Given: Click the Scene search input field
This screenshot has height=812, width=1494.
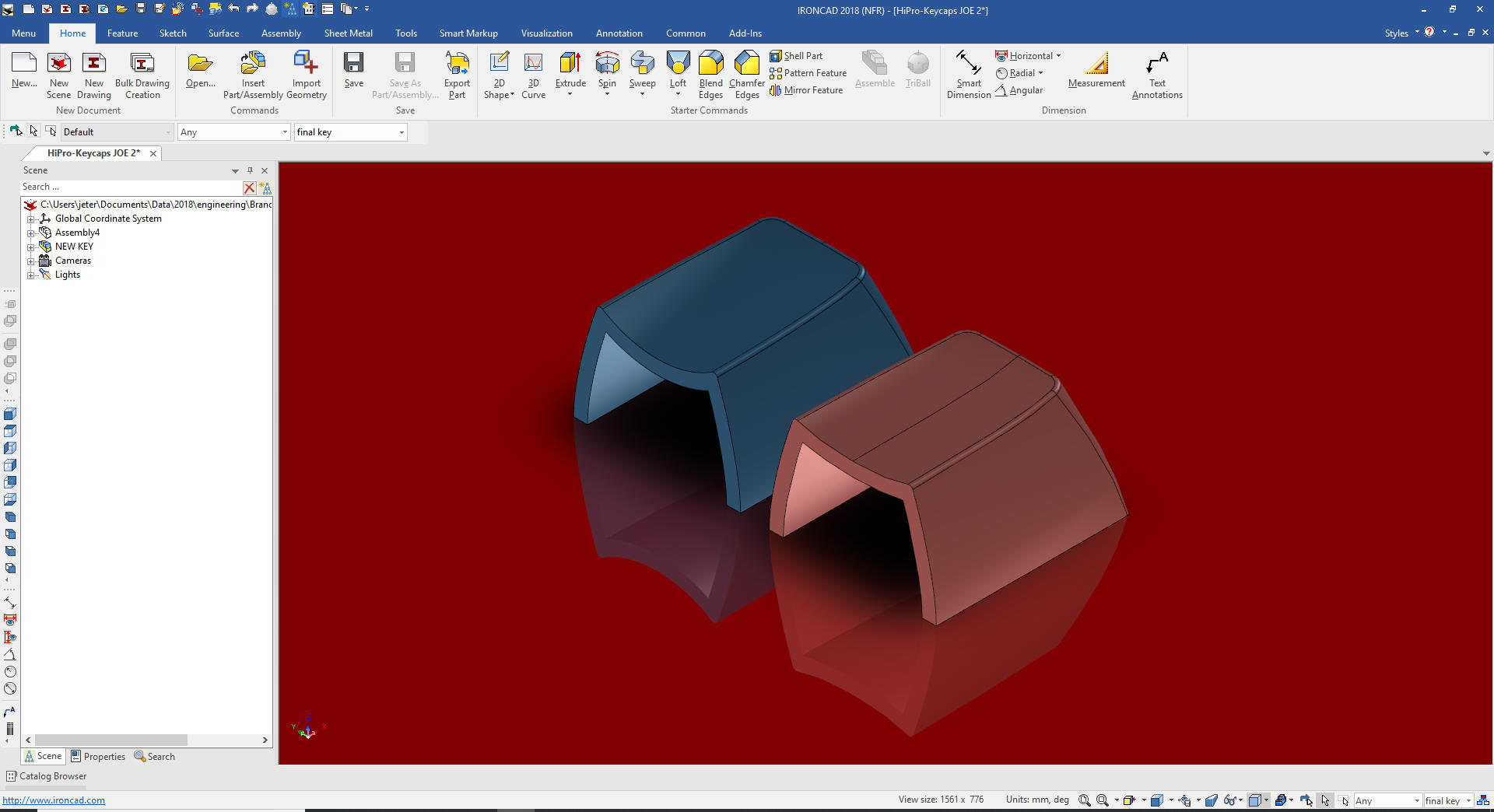Looking at the screenshot, I should 128,187.
